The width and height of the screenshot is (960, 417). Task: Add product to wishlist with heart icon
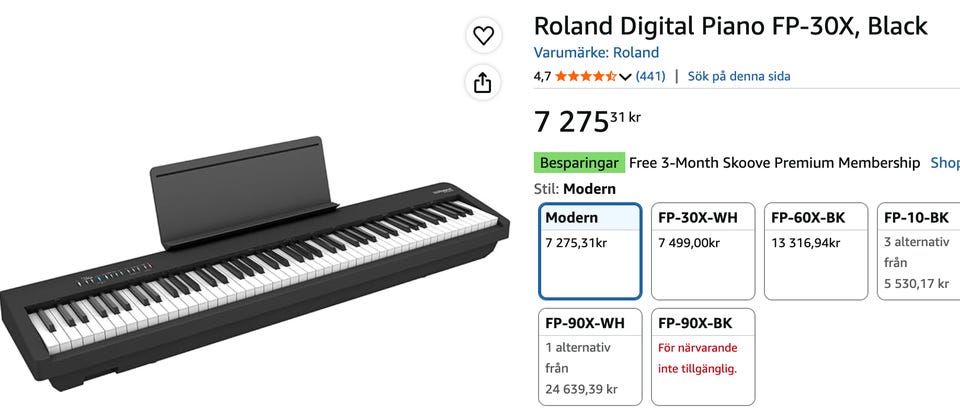484,36
